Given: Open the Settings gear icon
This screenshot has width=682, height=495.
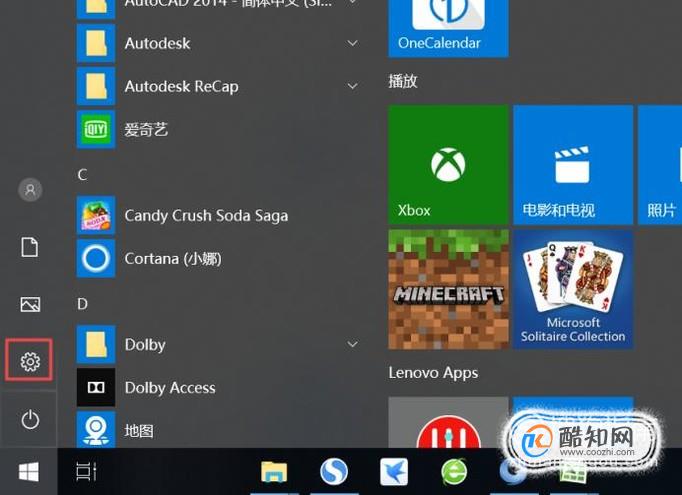Looking at the screenshot, I should point(30,361).
